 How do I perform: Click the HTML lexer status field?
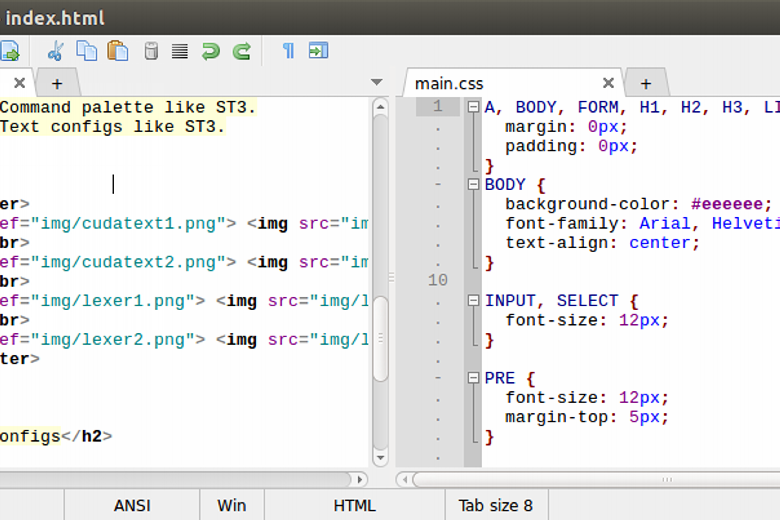coord(354,506)
